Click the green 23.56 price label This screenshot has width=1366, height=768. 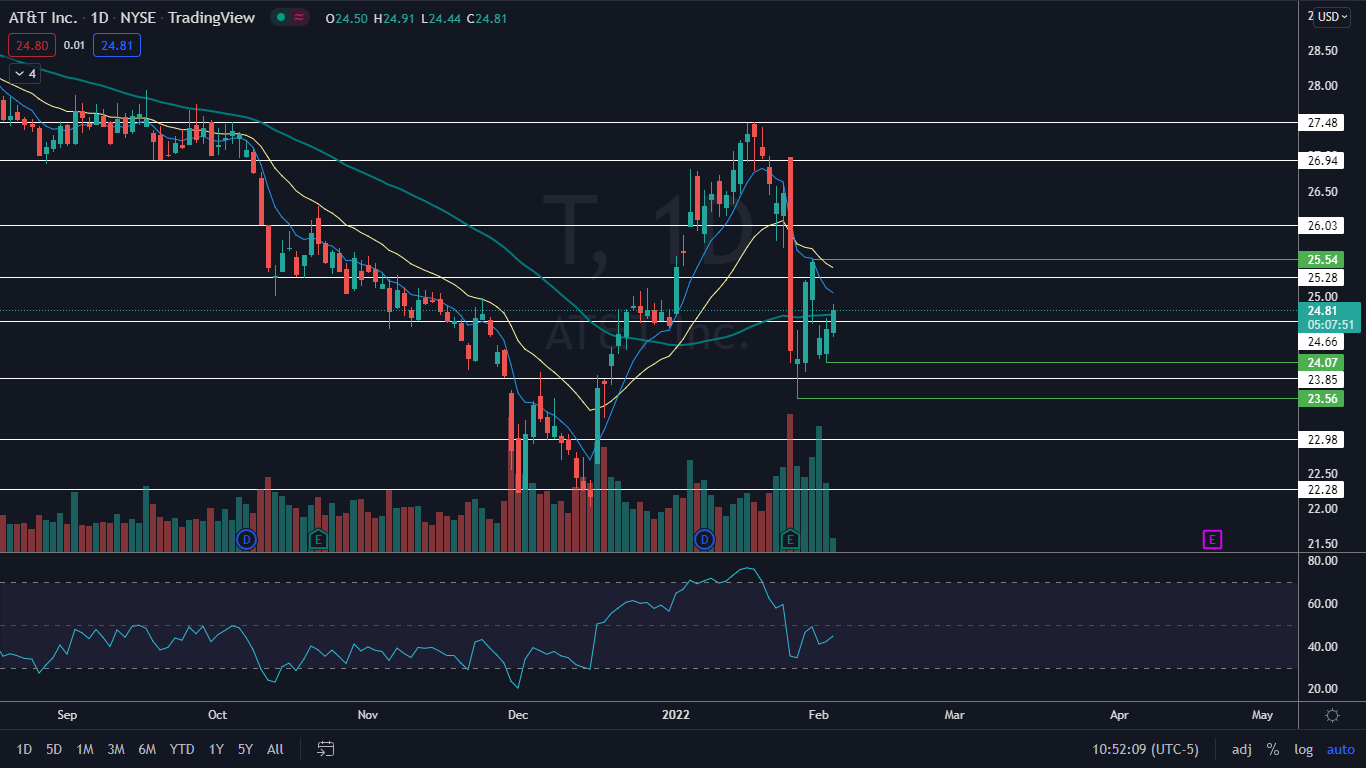(1323, 398)
